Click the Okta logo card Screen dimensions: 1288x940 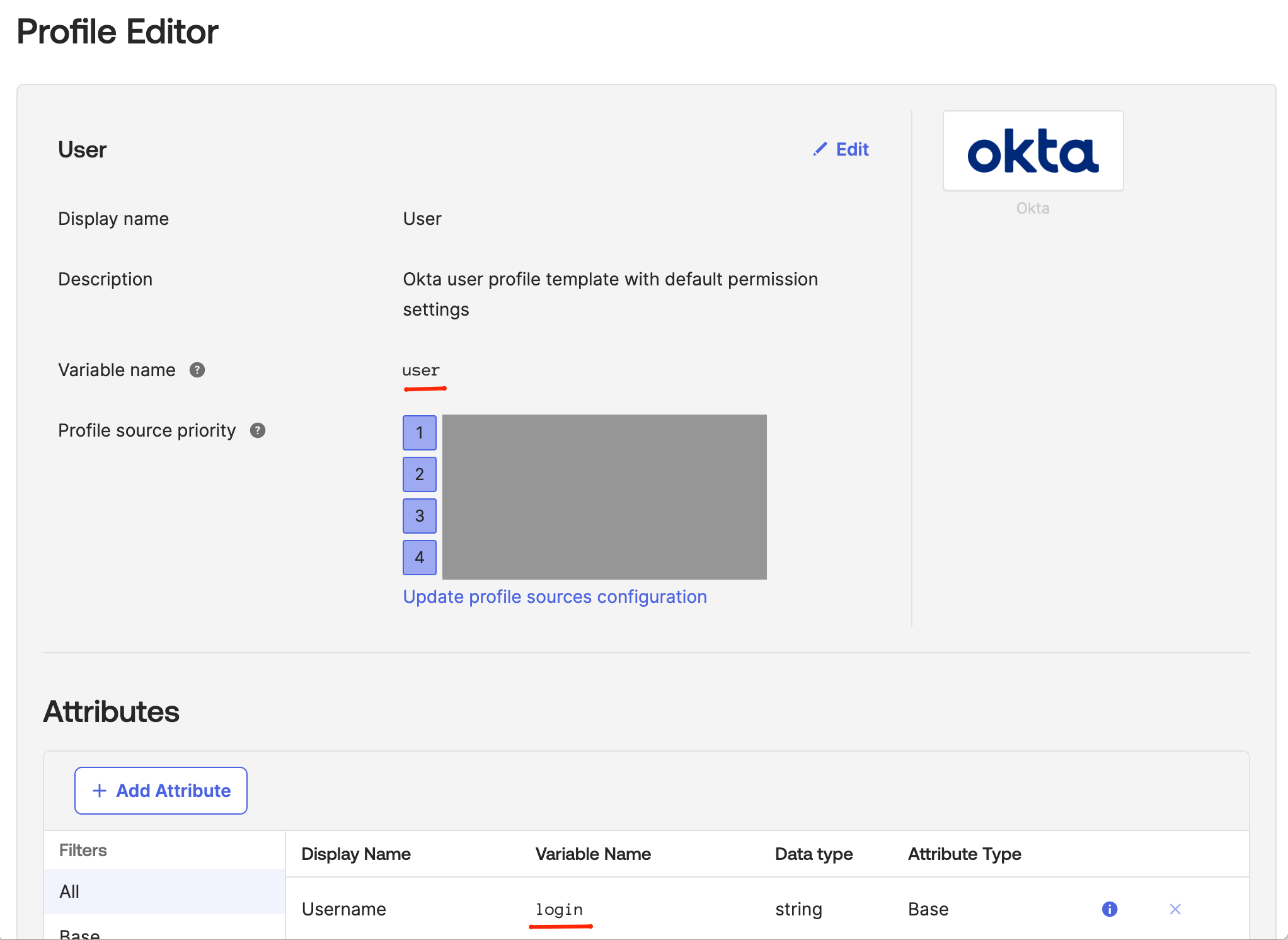tap(1033, 151)
